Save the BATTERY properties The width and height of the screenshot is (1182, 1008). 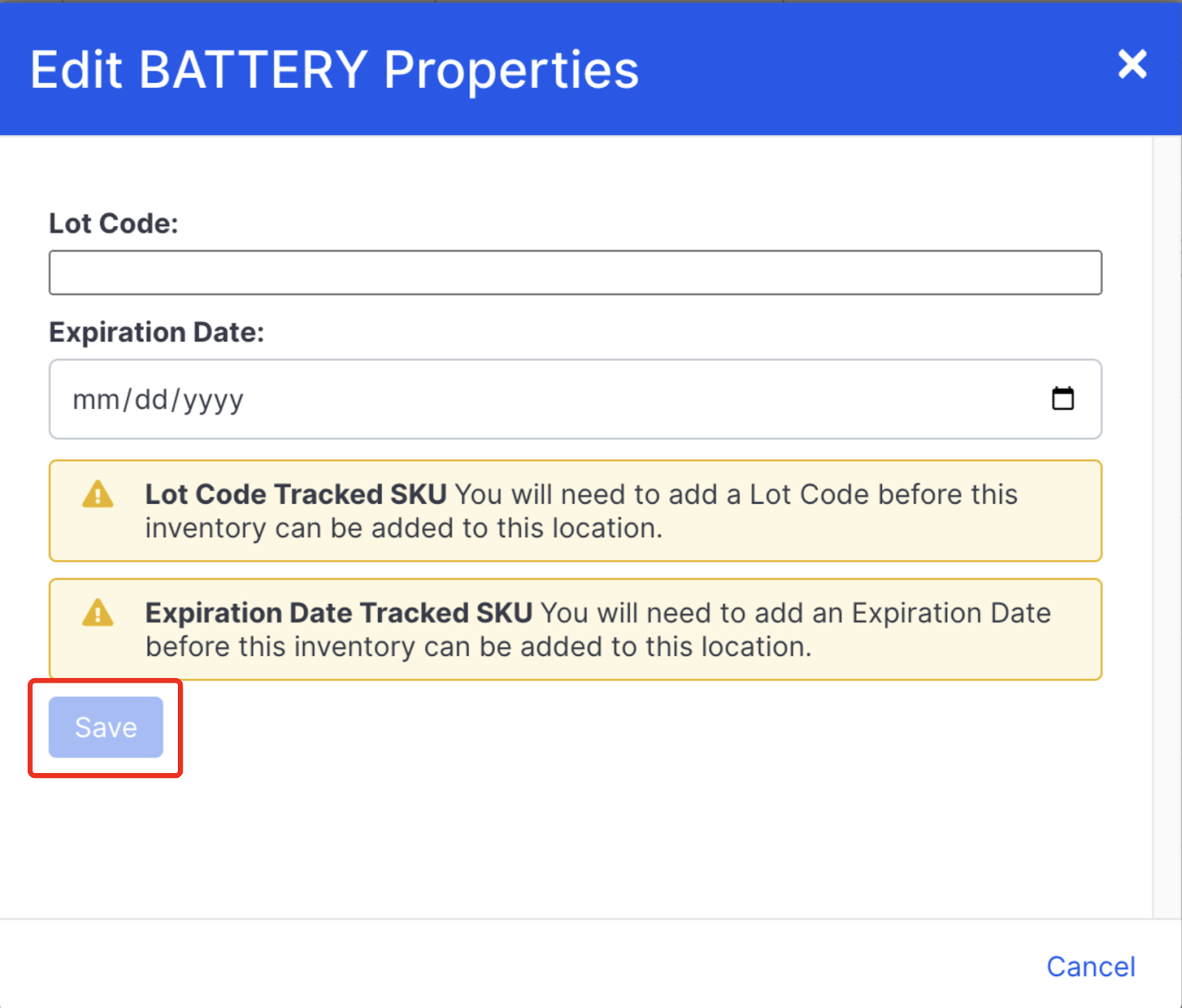point(106,727)
